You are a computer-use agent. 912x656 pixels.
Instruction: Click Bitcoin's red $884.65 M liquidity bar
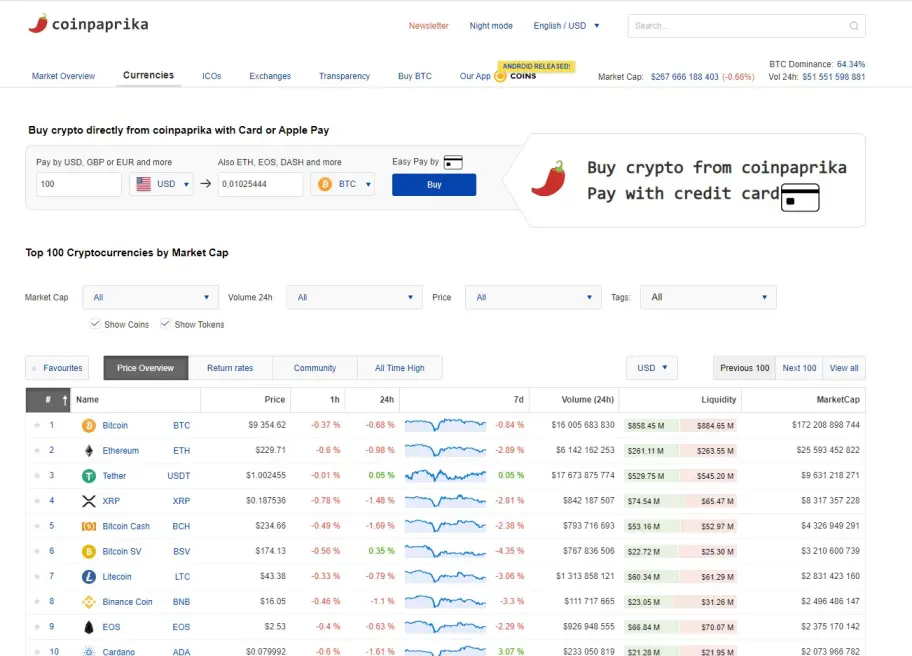[x=708, y=426]
